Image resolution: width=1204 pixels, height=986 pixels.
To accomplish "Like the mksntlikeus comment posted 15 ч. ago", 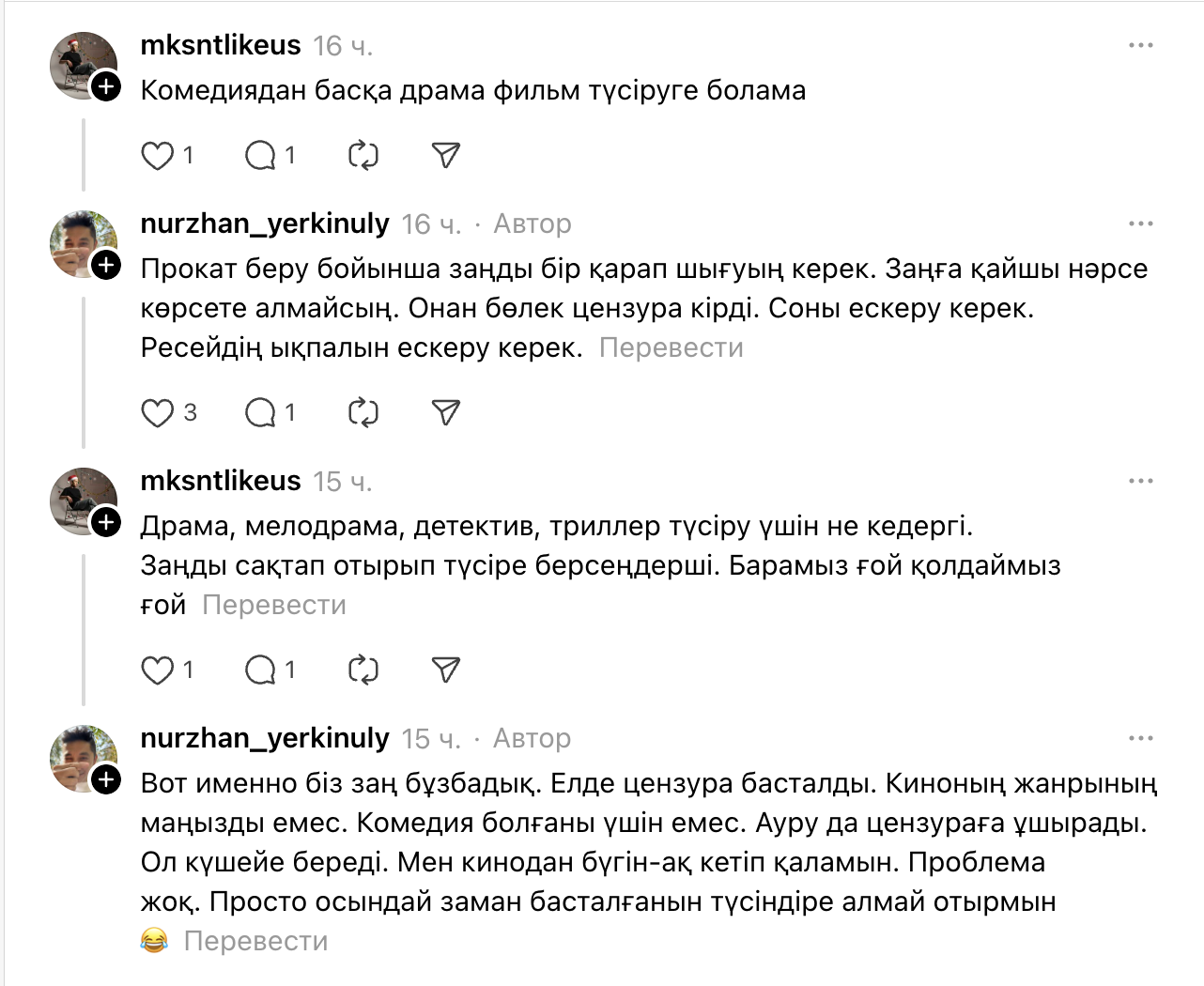I will (158, 670).
